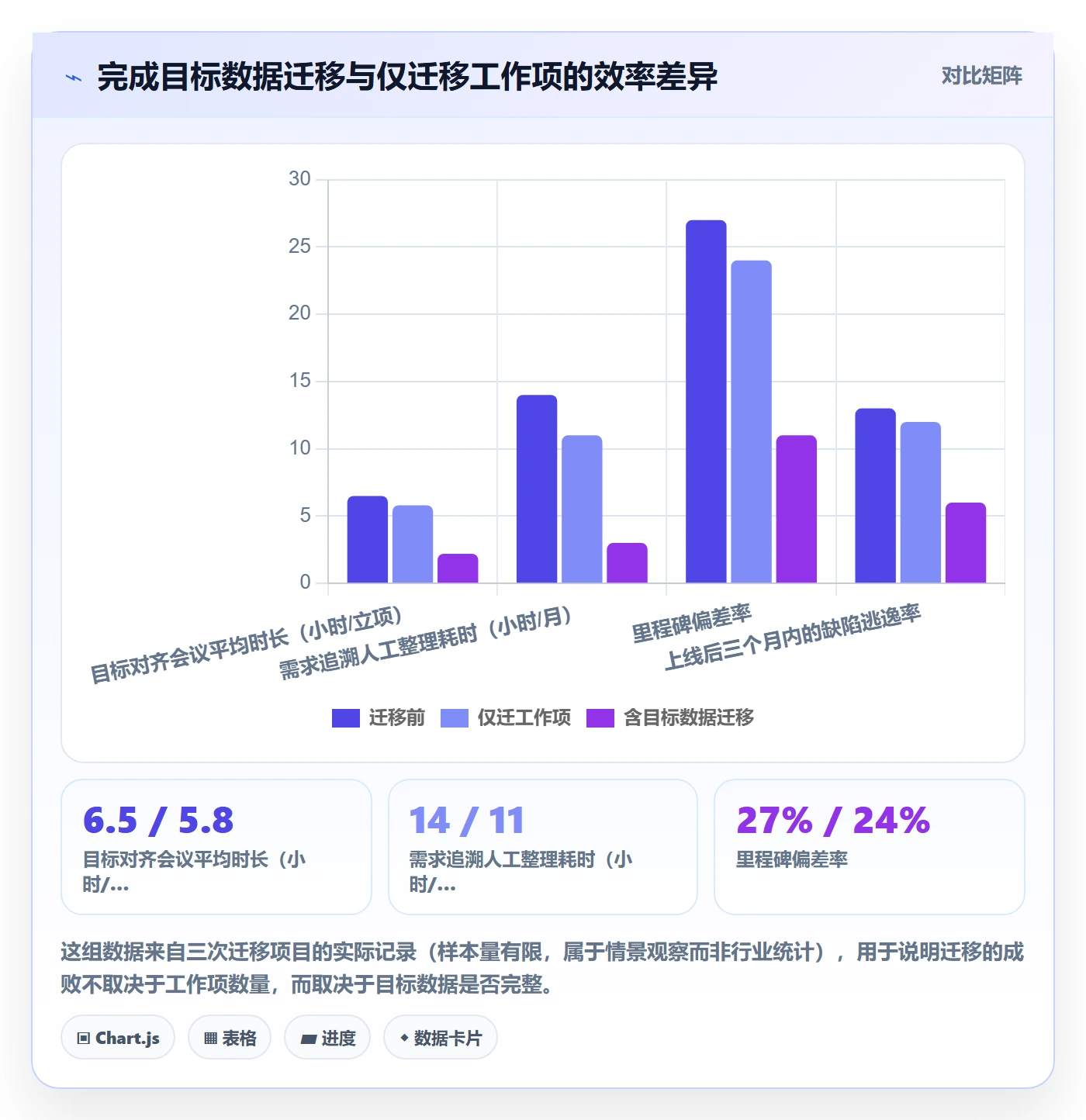
Task: Click the footnote paragraph starting 这组数据来自
Action: click(542, 968)
